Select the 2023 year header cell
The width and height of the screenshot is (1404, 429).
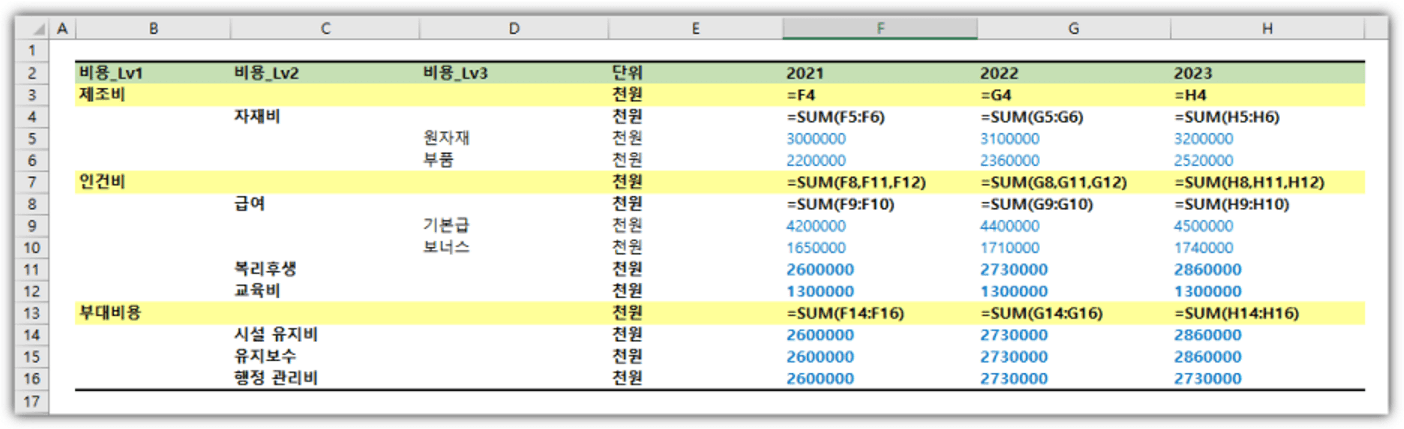[1268, 73]
